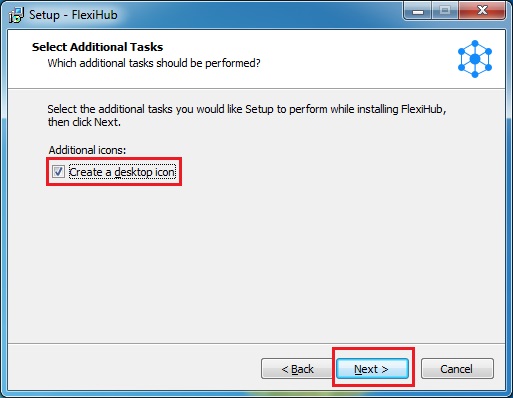
Task: Click the 'Setup - FlexiHub' title text
Action: pos(73,15)
